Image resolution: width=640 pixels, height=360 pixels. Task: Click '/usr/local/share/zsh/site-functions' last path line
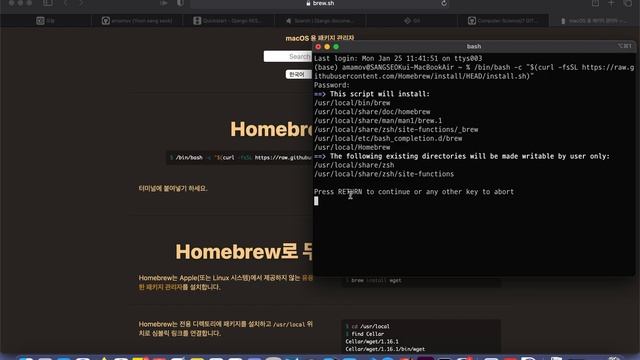384,174
